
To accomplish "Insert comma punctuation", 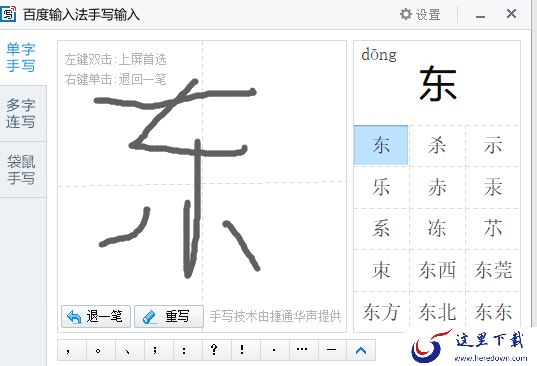I will [x=72, y=350].
